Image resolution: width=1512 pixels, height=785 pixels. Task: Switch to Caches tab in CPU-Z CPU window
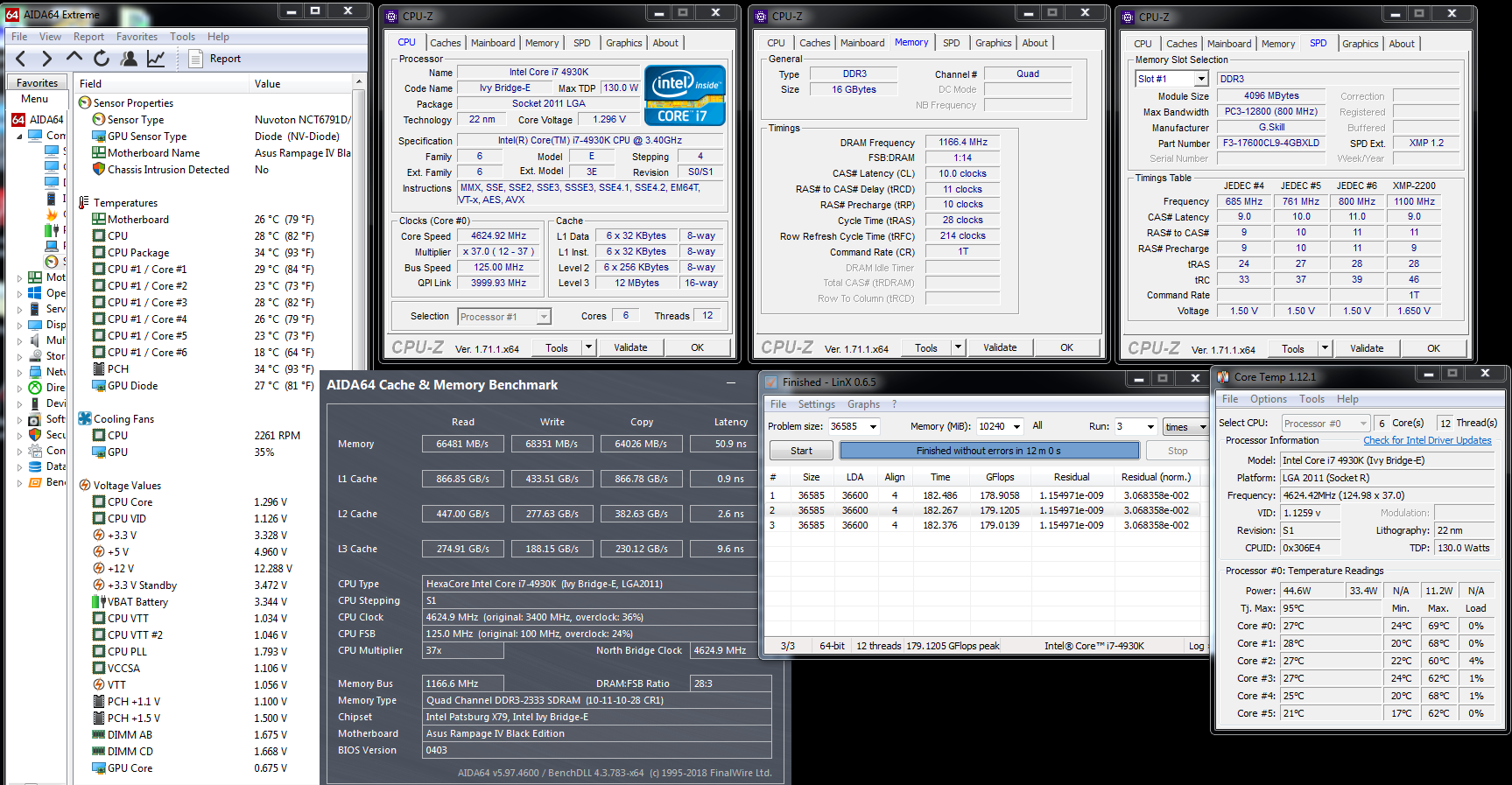(445, 43)
